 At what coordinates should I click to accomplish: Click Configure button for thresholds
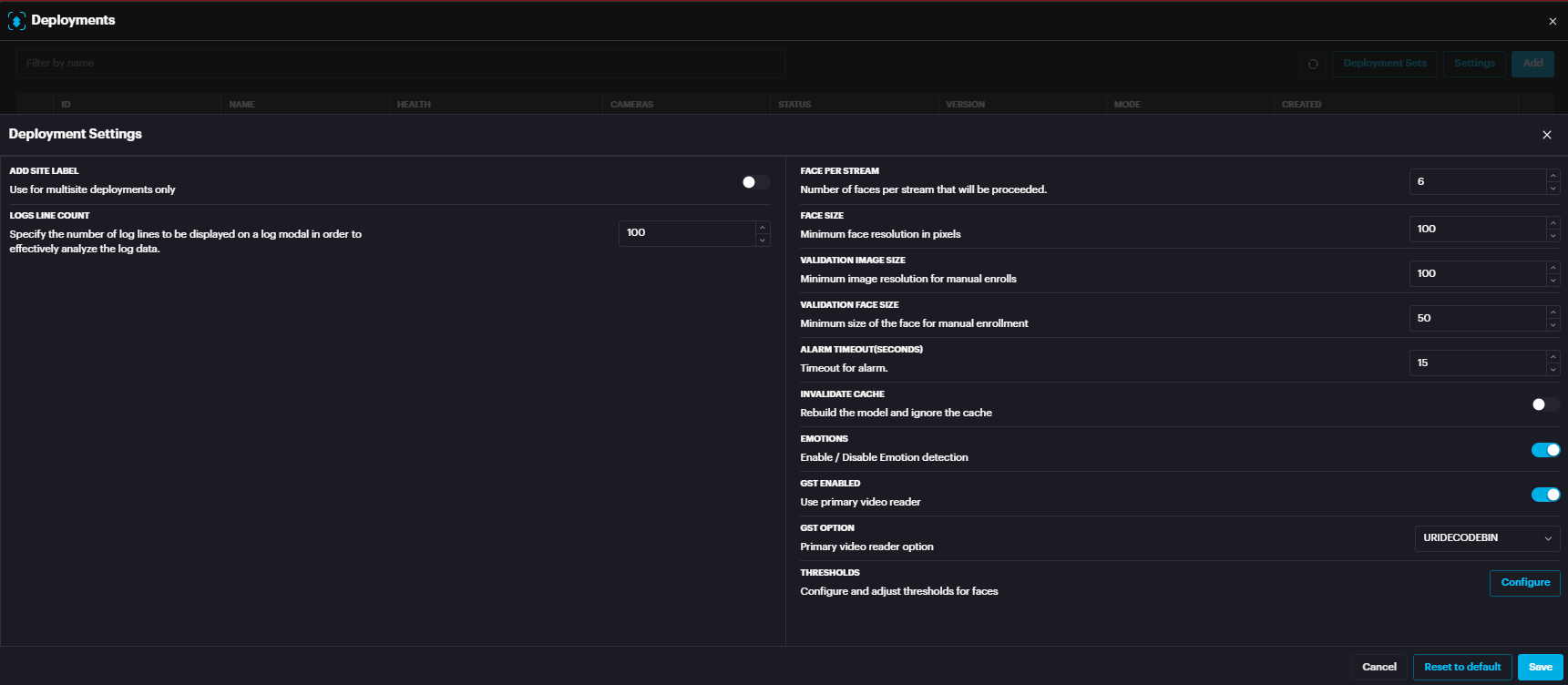[1524, 583]
